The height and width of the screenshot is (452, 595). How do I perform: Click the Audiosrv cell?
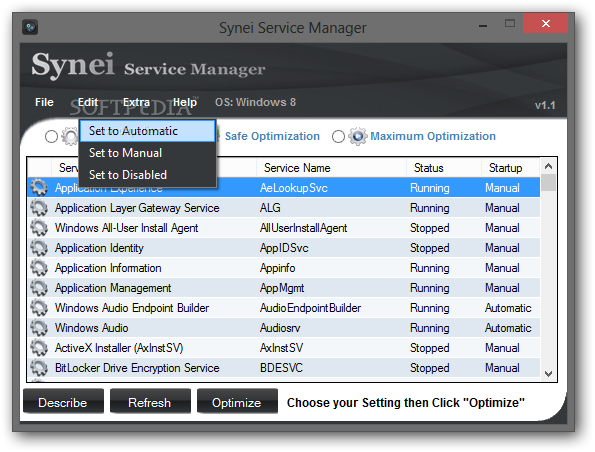click(x=280, y=328)
